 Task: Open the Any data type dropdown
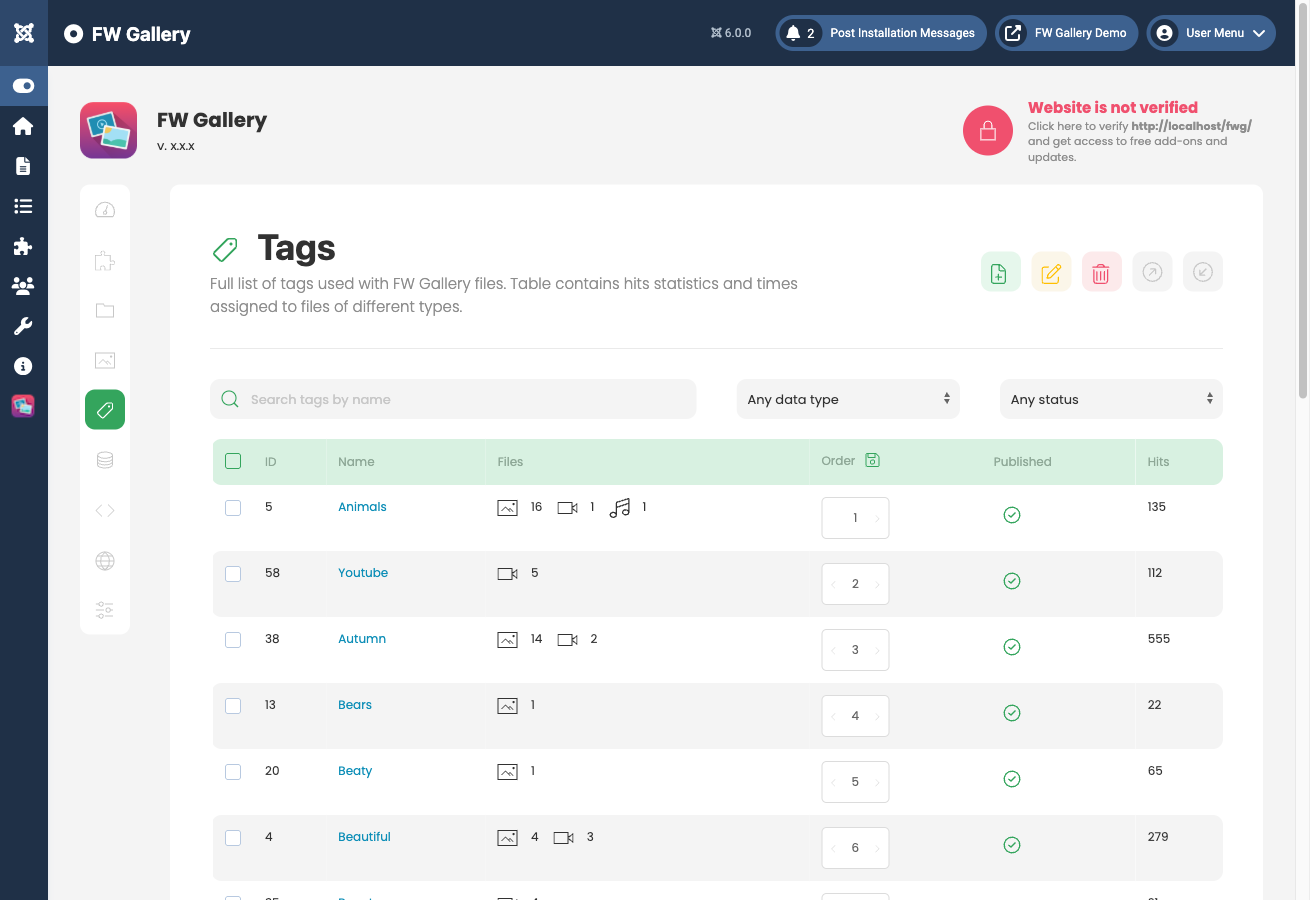[847, 398]
